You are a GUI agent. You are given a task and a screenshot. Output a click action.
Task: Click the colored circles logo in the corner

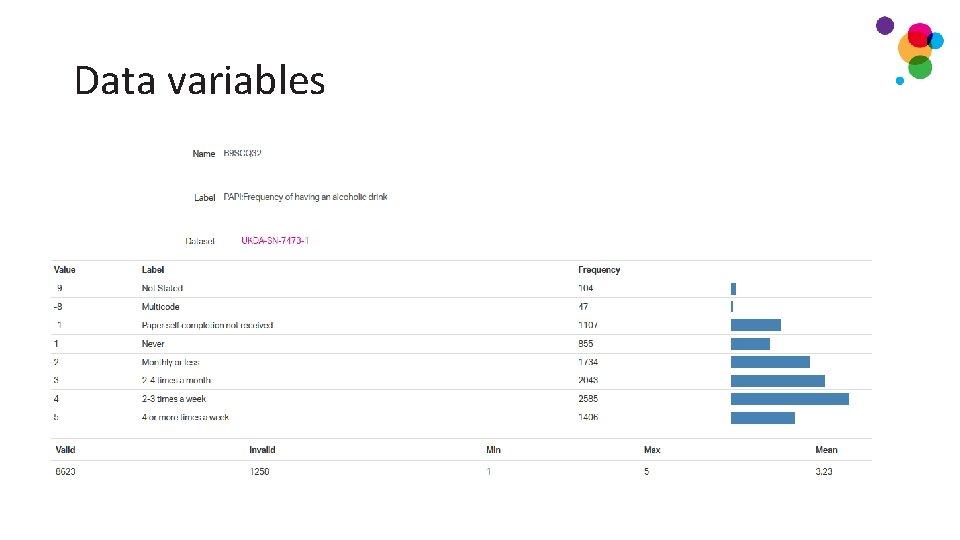(910, 50)
